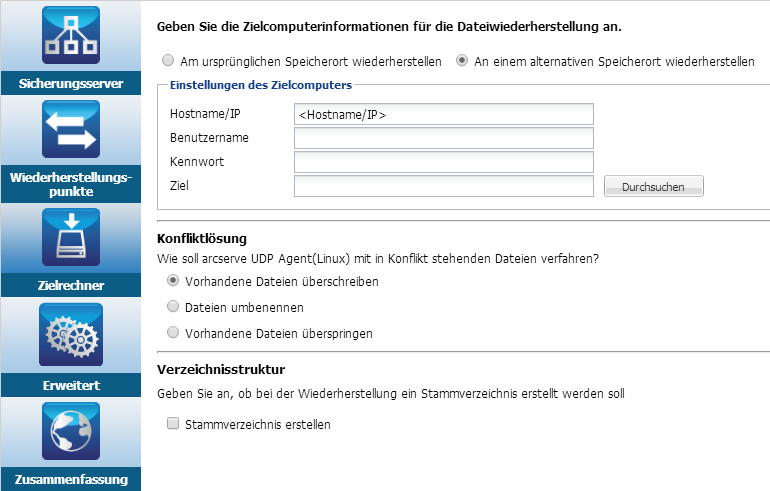
Task: Select the Wiederherstellungspunkte arrows icon
Action: coord(71,129)
